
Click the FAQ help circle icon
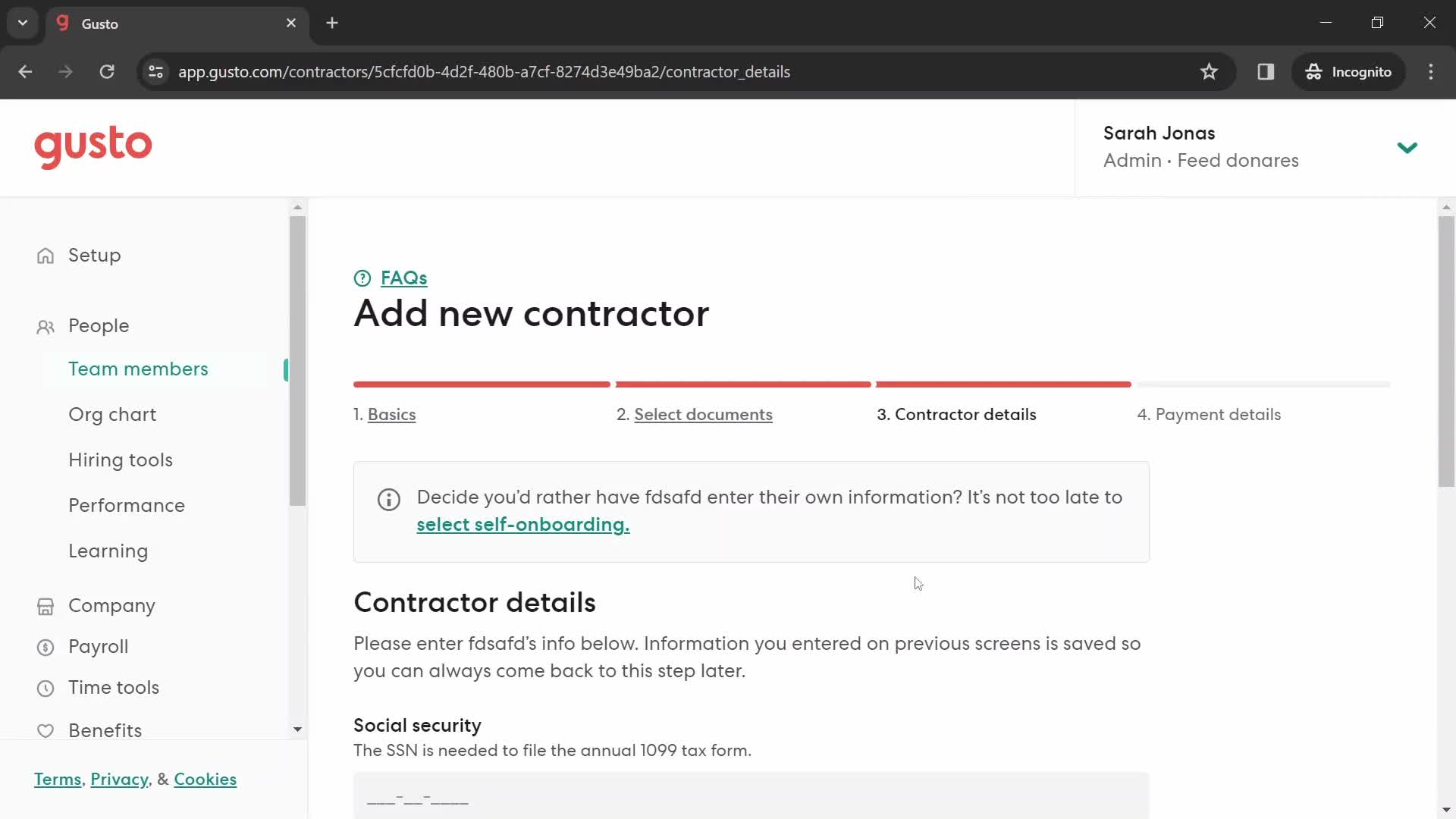tap(363, 278)
